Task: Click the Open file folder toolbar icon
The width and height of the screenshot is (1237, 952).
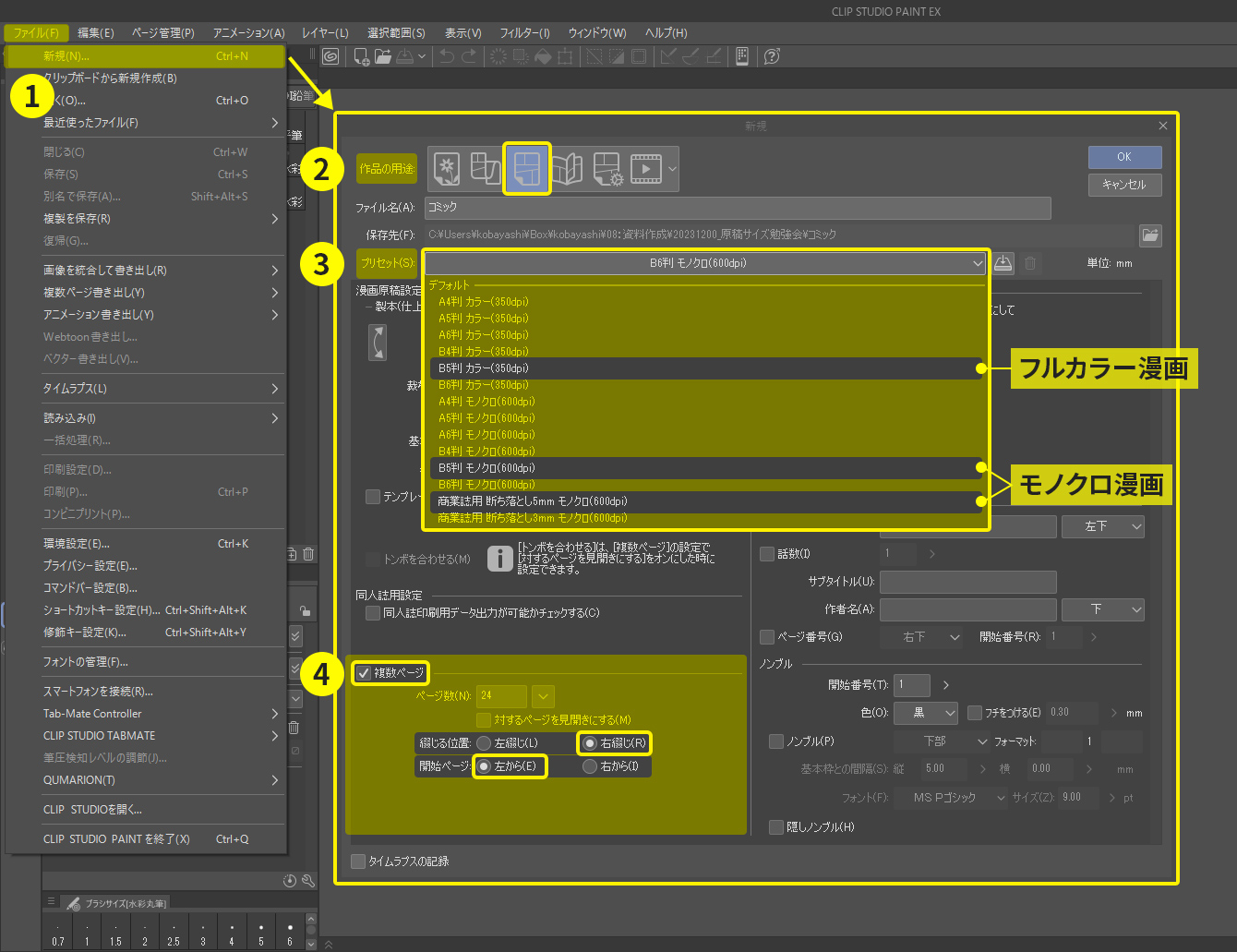Action: (382, 56)
